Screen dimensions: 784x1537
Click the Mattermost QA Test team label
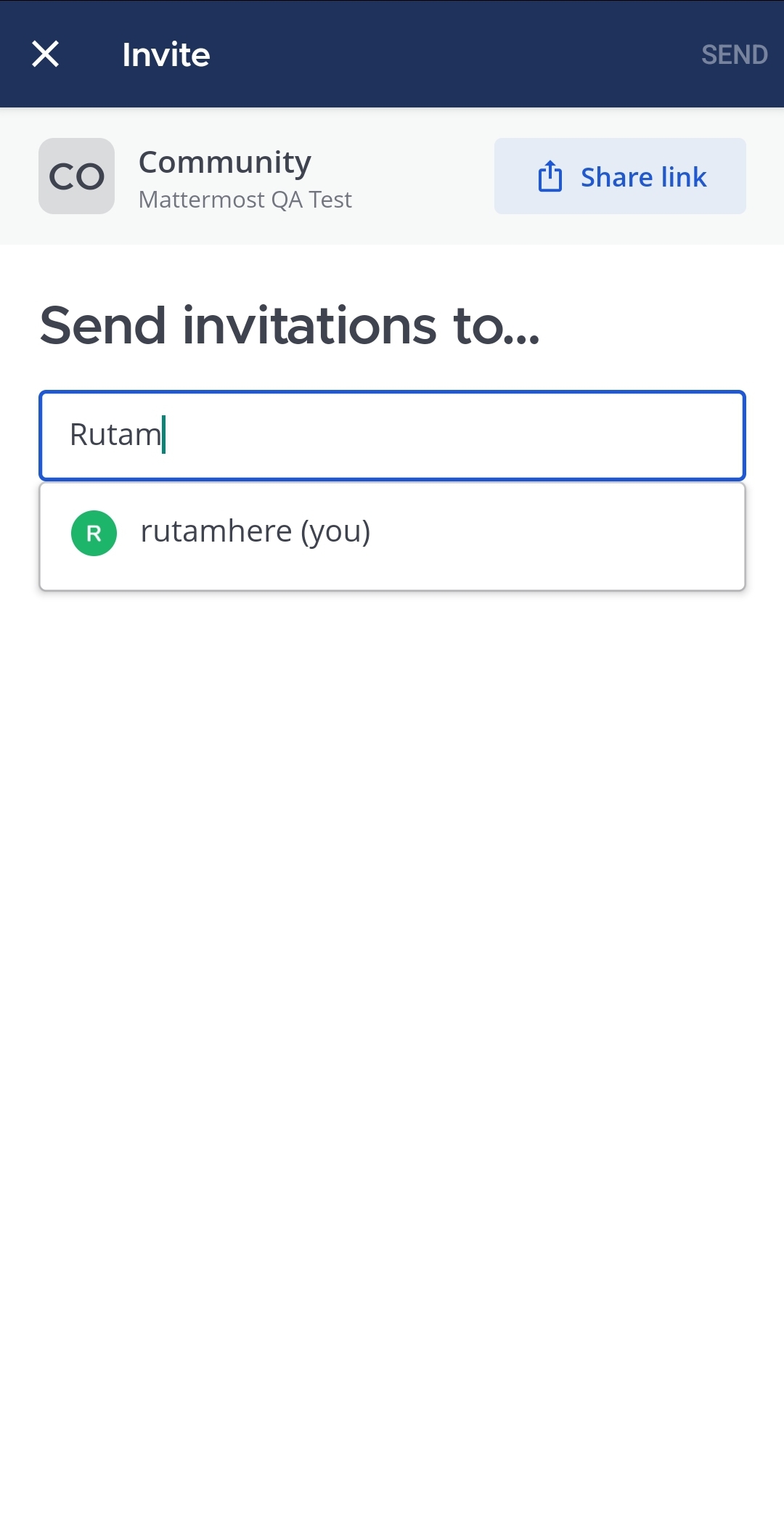pos(245,200)
